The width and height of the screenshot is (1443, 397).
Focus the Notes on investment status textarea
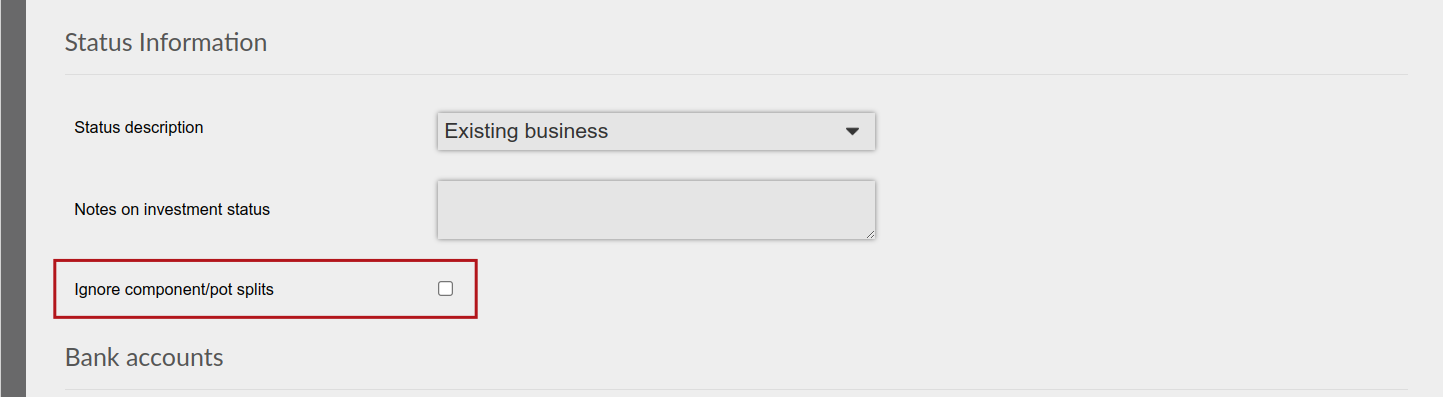tap(656, 210)
